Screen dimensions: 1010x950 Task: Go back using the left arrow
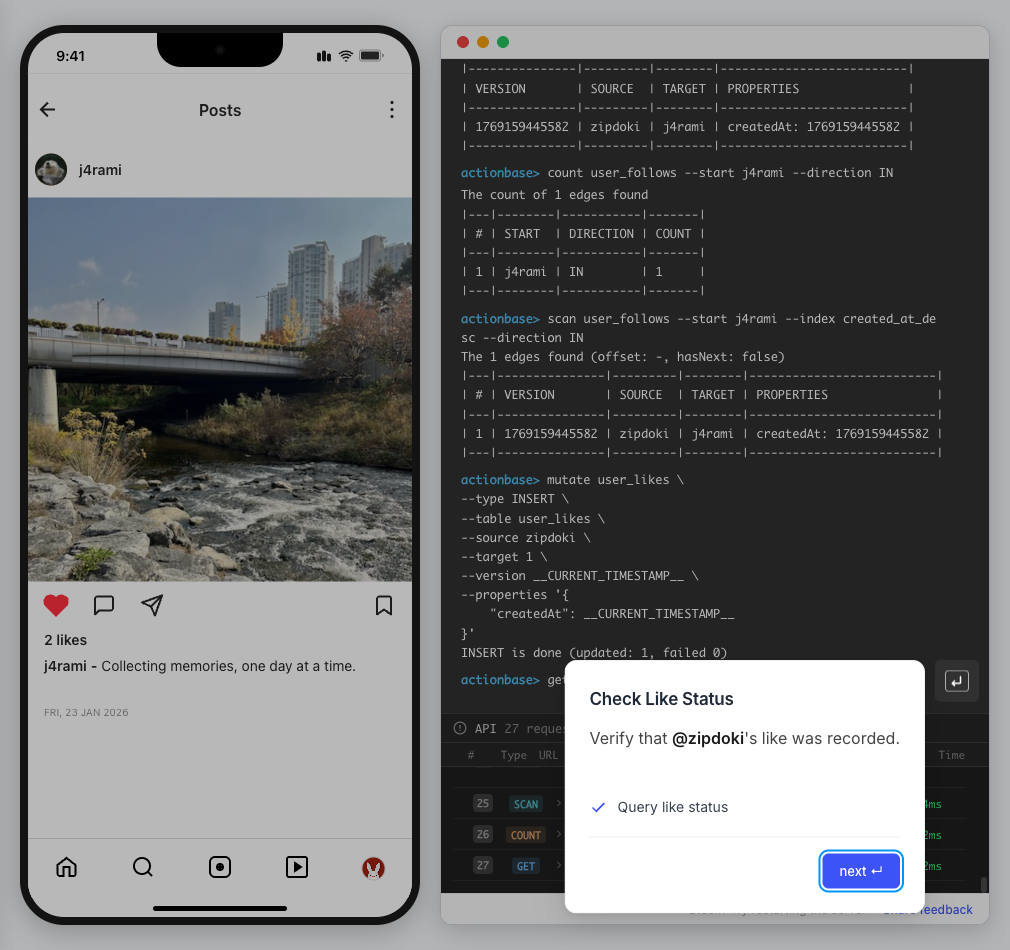pos(47,110)
